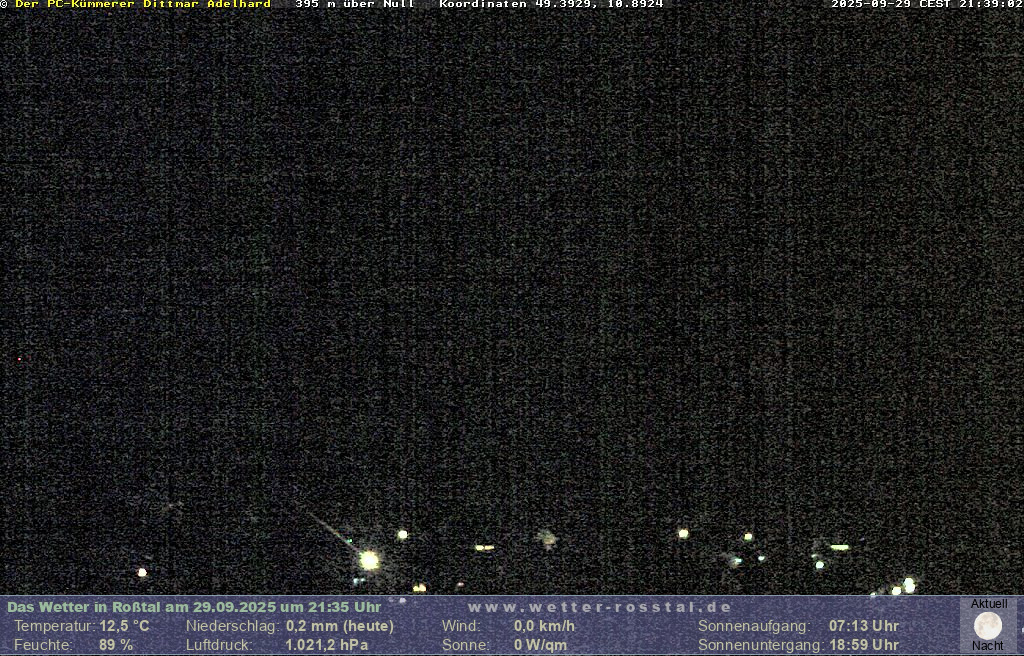The image size is (1024, 656).
Task: Click 'Der PC-Kümmerer Dittmar Adelhard' credit text
Action: 143,4
